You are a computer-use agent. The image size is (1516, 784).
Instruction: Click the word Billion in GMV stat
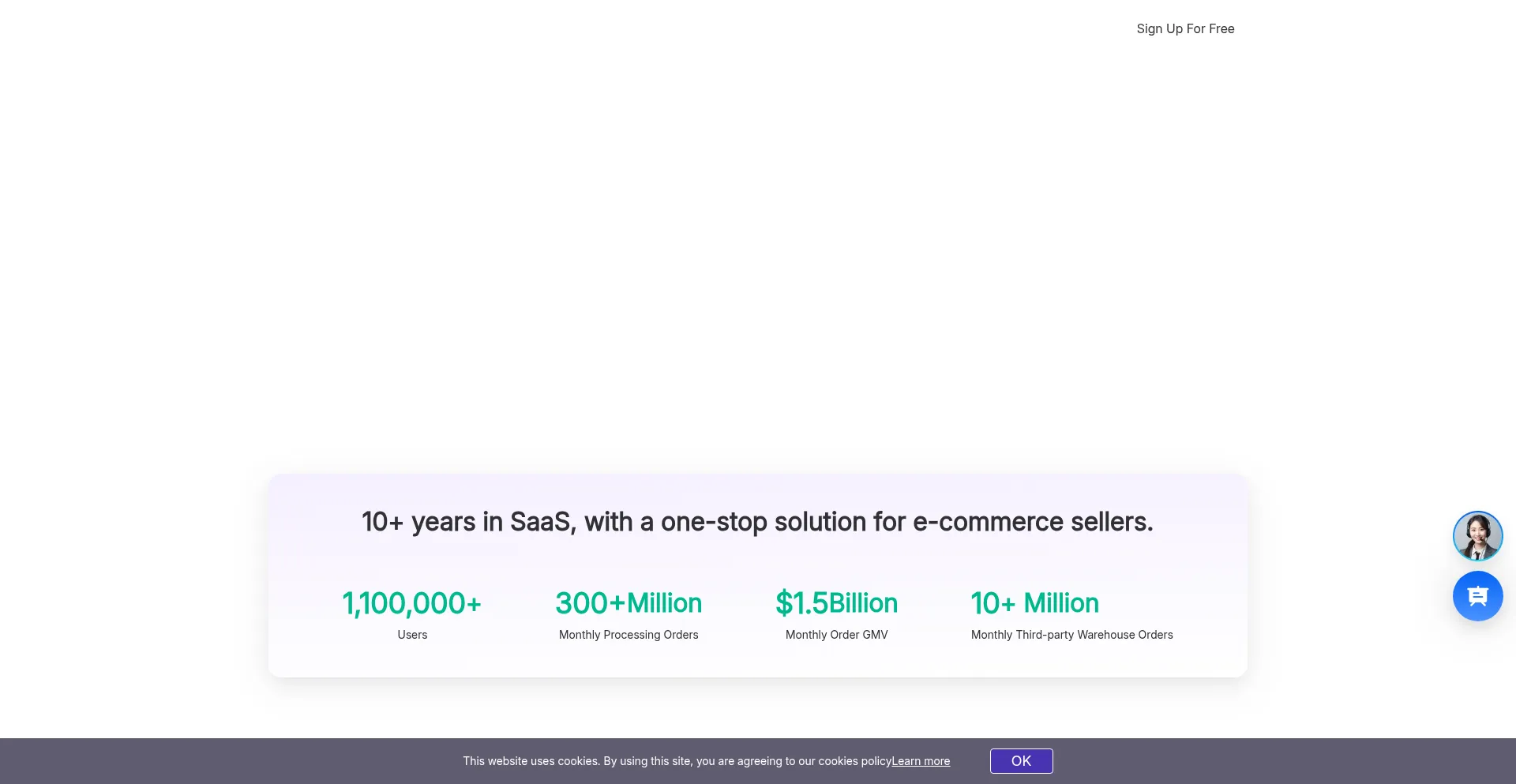click(x=863, y=603)
